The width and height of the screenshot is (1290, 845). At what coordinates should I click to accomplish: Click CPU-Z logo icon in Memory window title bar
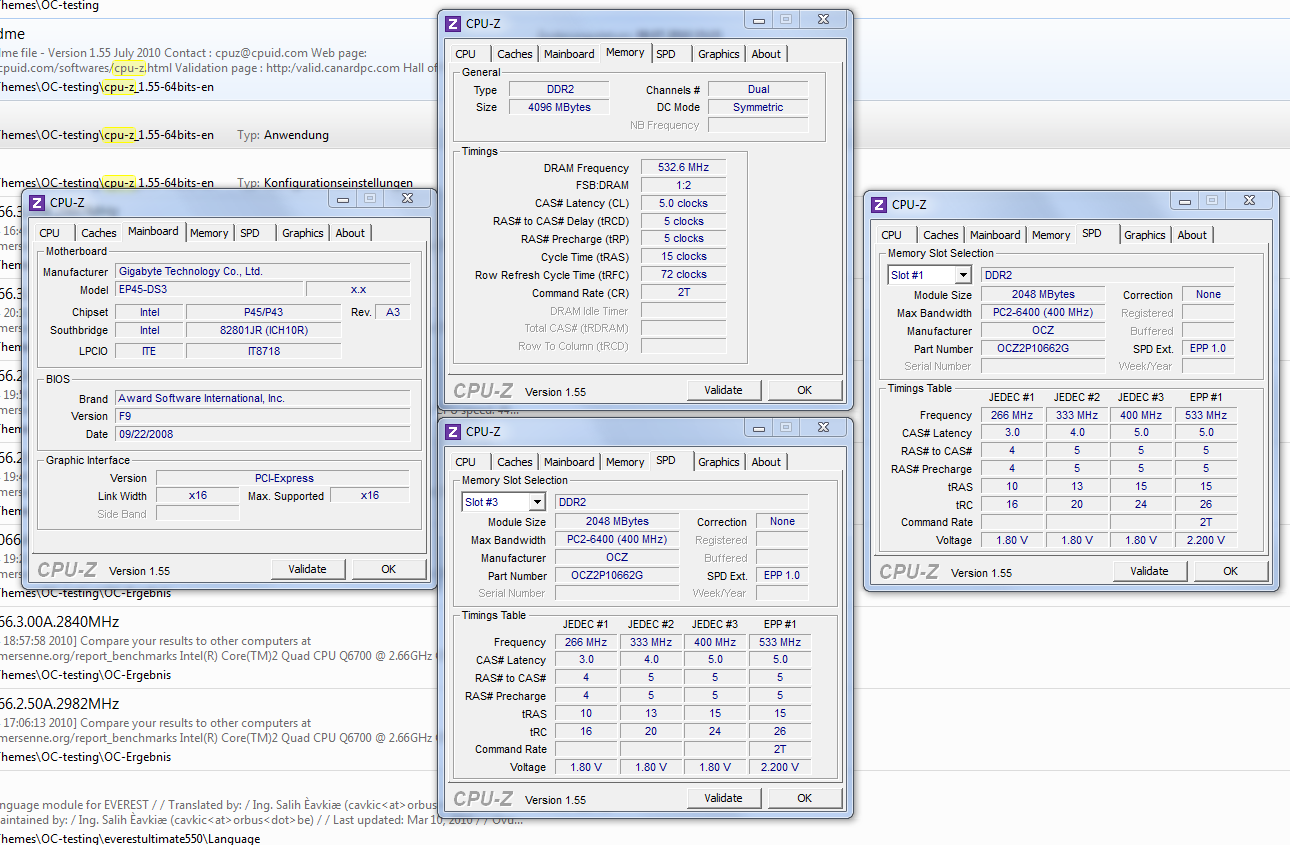pyautogui.click(x=453, y=24)
